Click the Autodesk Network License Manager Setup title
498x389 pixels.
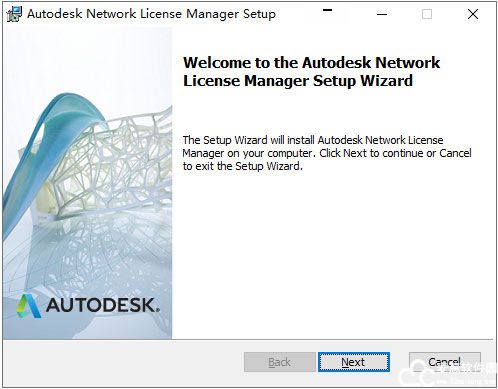151,14
